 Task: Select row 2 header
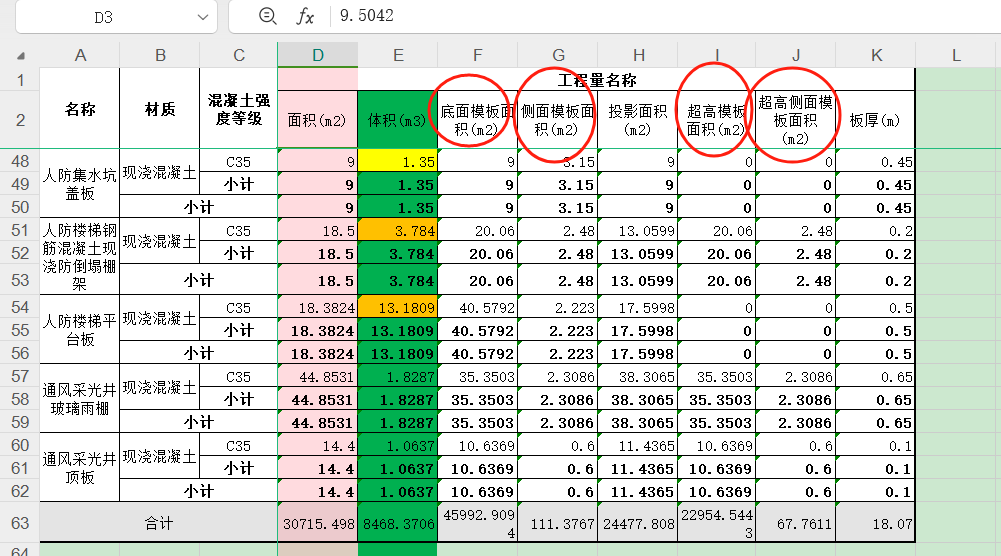[20, 120]
